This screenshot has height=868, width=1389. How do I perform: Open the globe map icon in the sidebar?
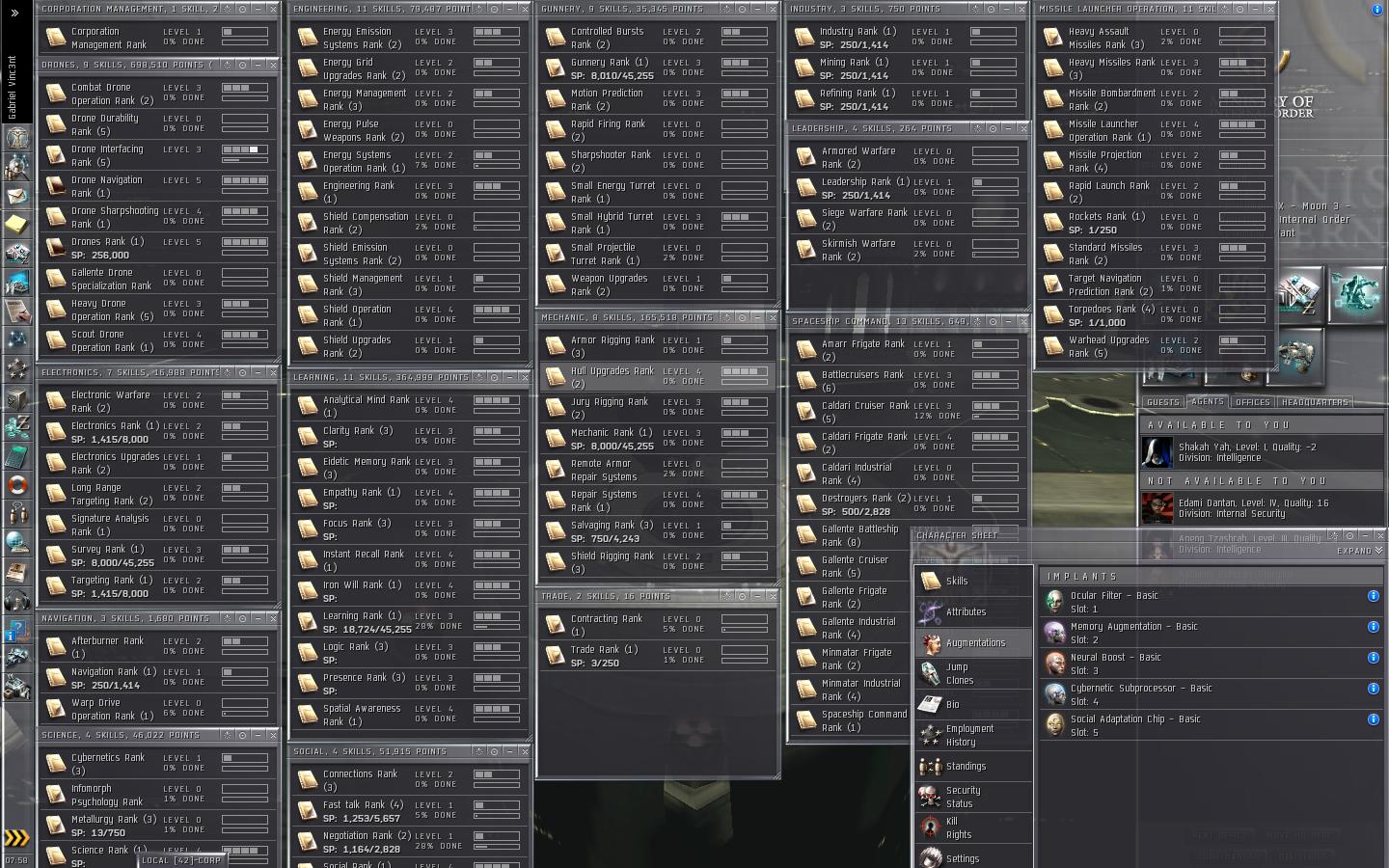[x=17, y=543]
